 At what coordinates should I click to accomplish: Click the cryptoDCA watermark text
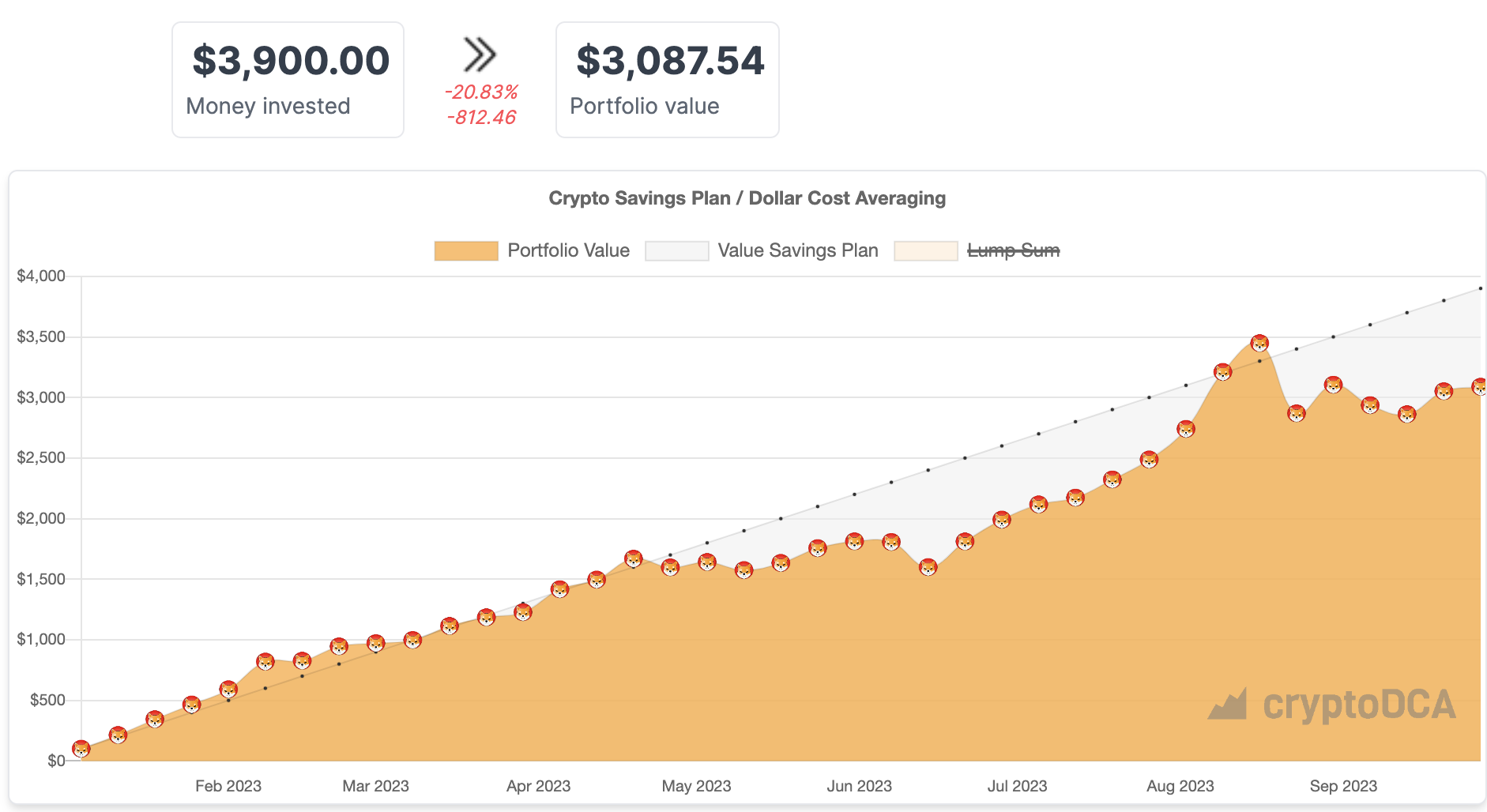pyautogui.click(x=1359, y=705)
